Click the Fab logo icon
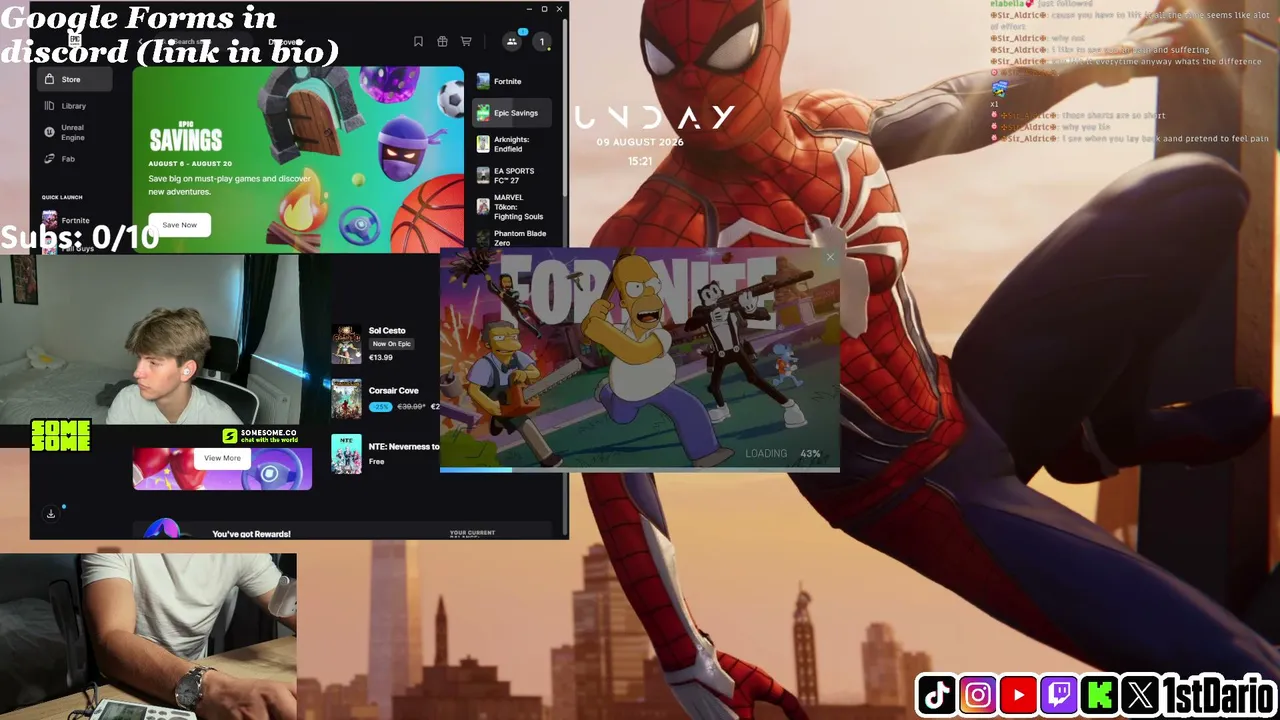This screenshot has height=720, width=1280. tap(49, 159)
